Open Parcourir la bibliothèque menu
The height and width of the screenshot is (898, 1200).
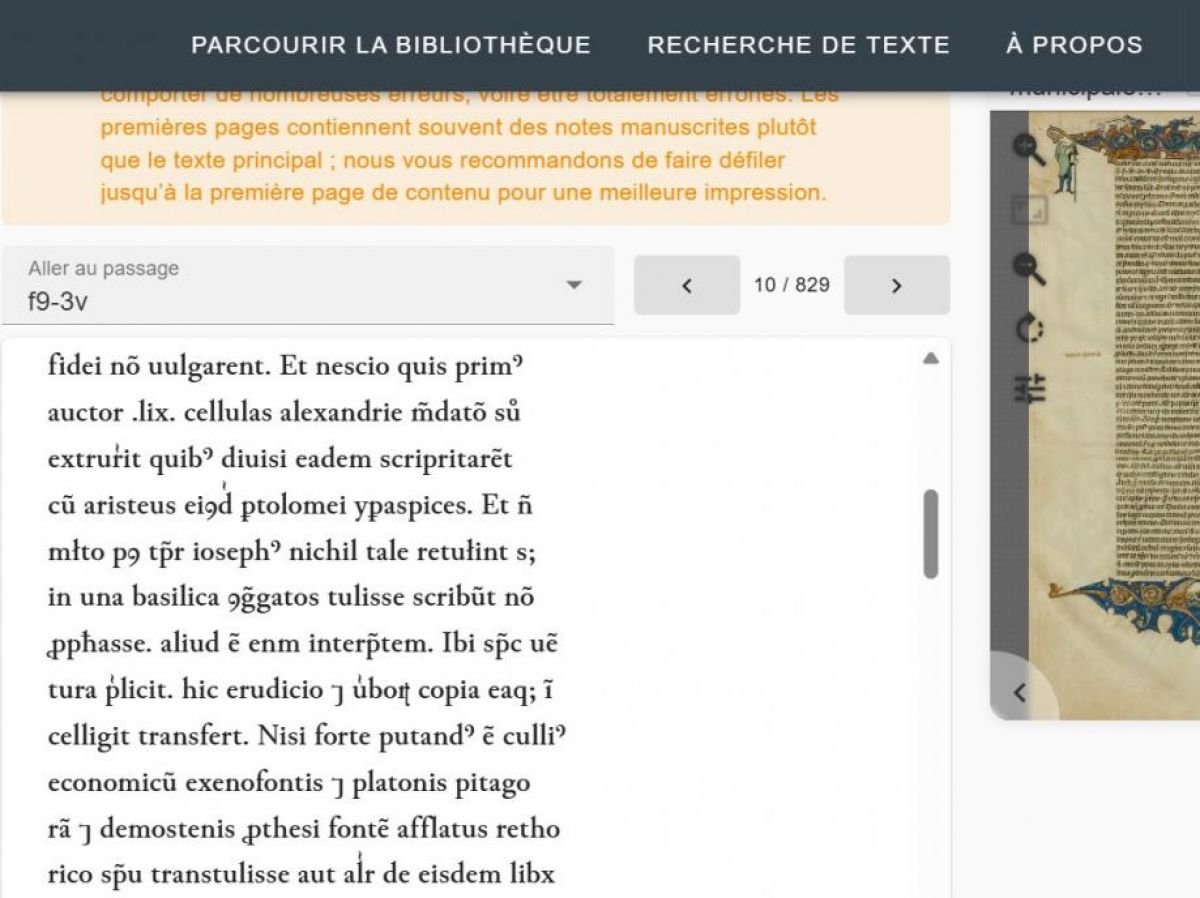pyautogui.click(x=391, y=45)
